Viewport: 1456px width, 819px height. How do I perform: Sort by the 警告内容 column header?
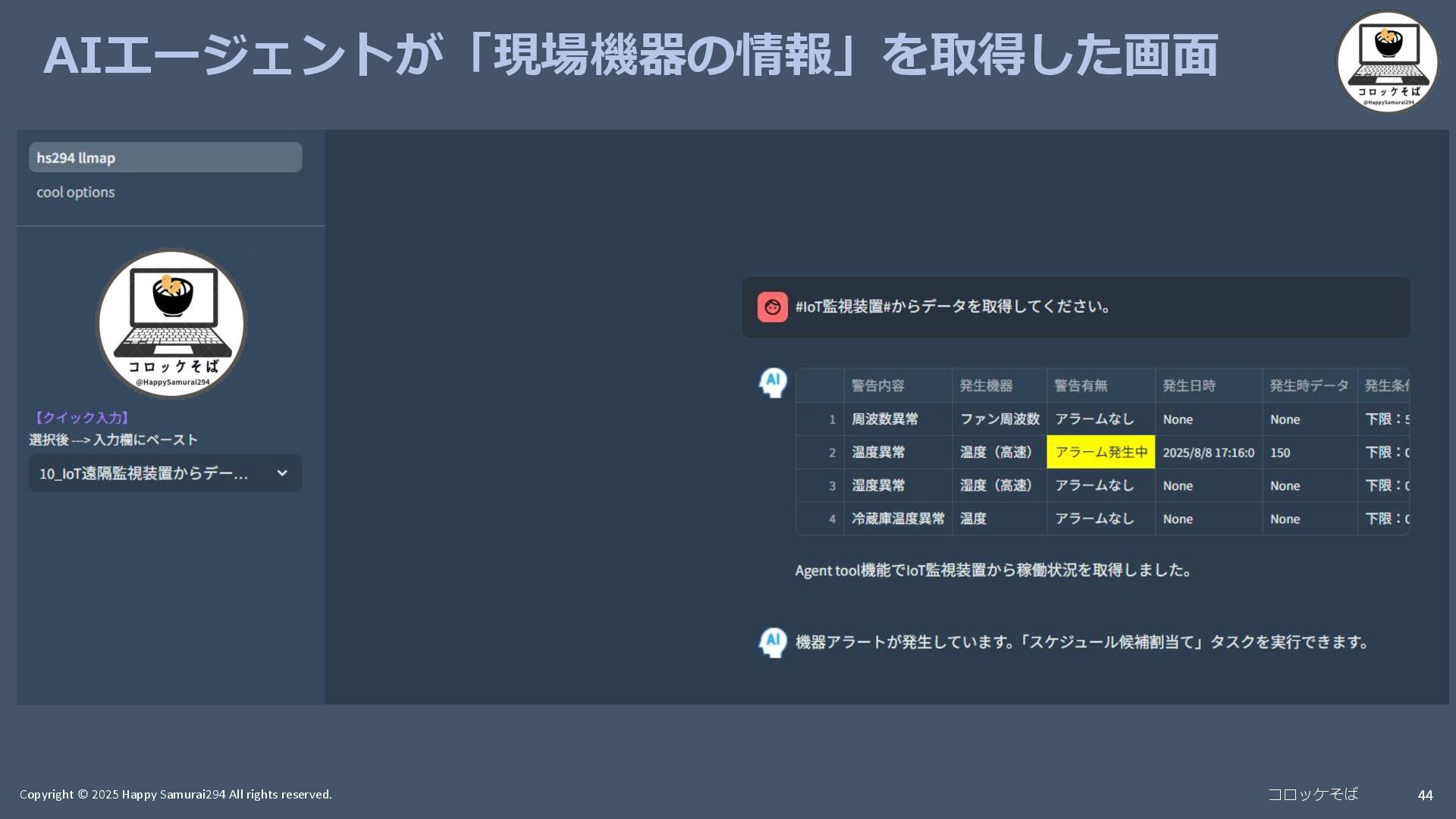click(x=877, y=385)
